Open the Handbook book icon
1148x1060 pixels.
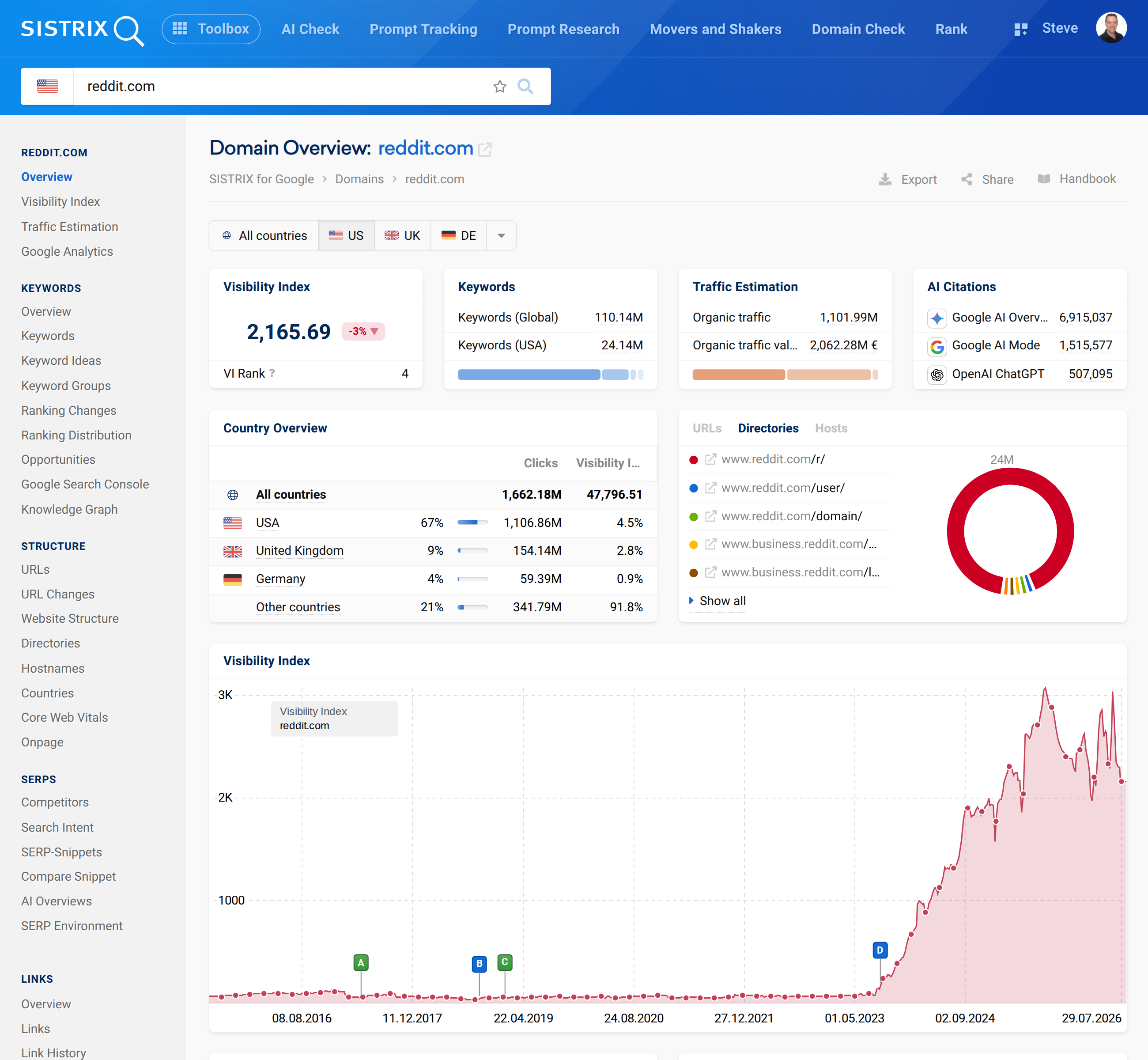1044,179
